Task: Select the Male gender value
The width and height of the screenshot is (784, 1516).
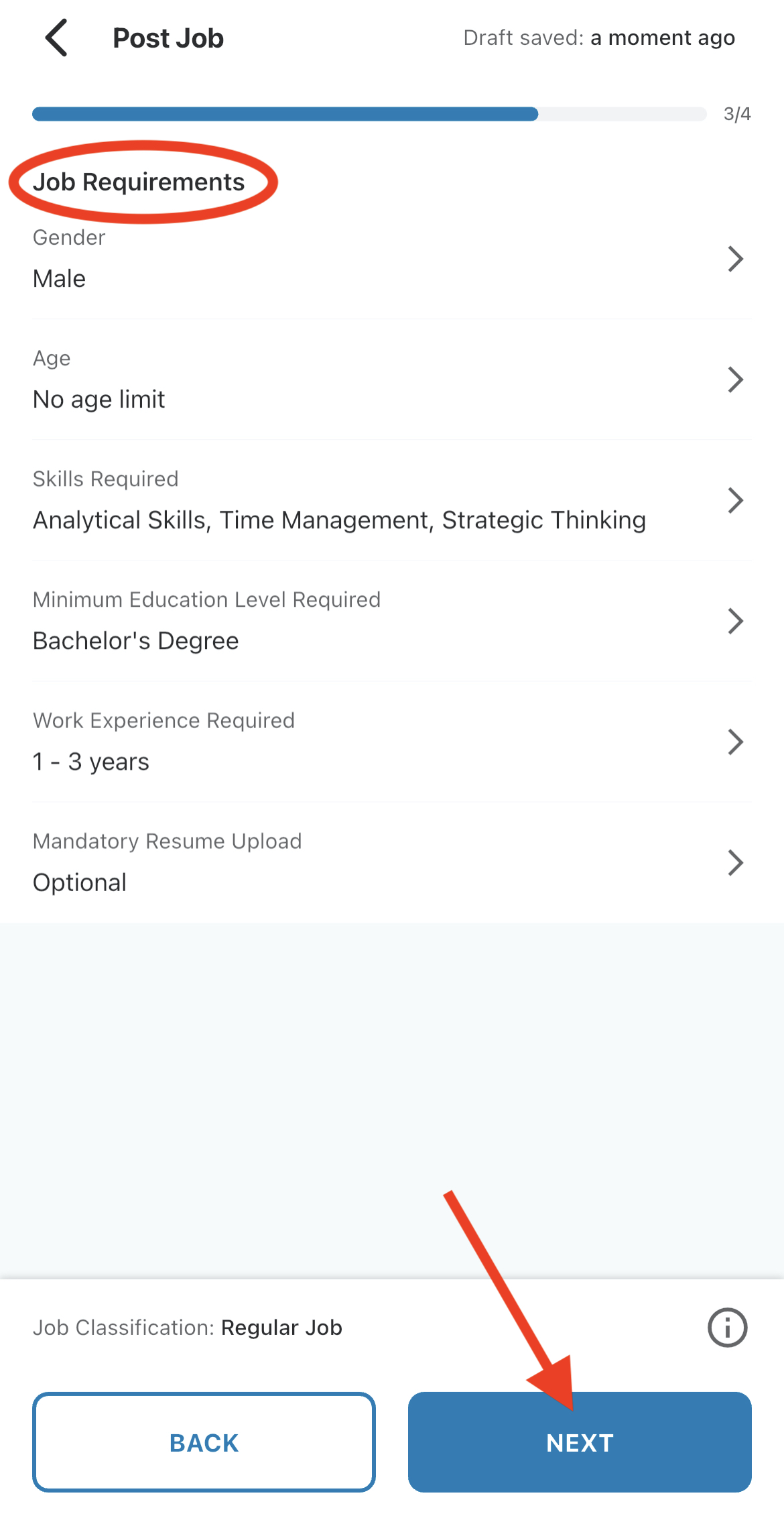Action: [x=60, y=279]
